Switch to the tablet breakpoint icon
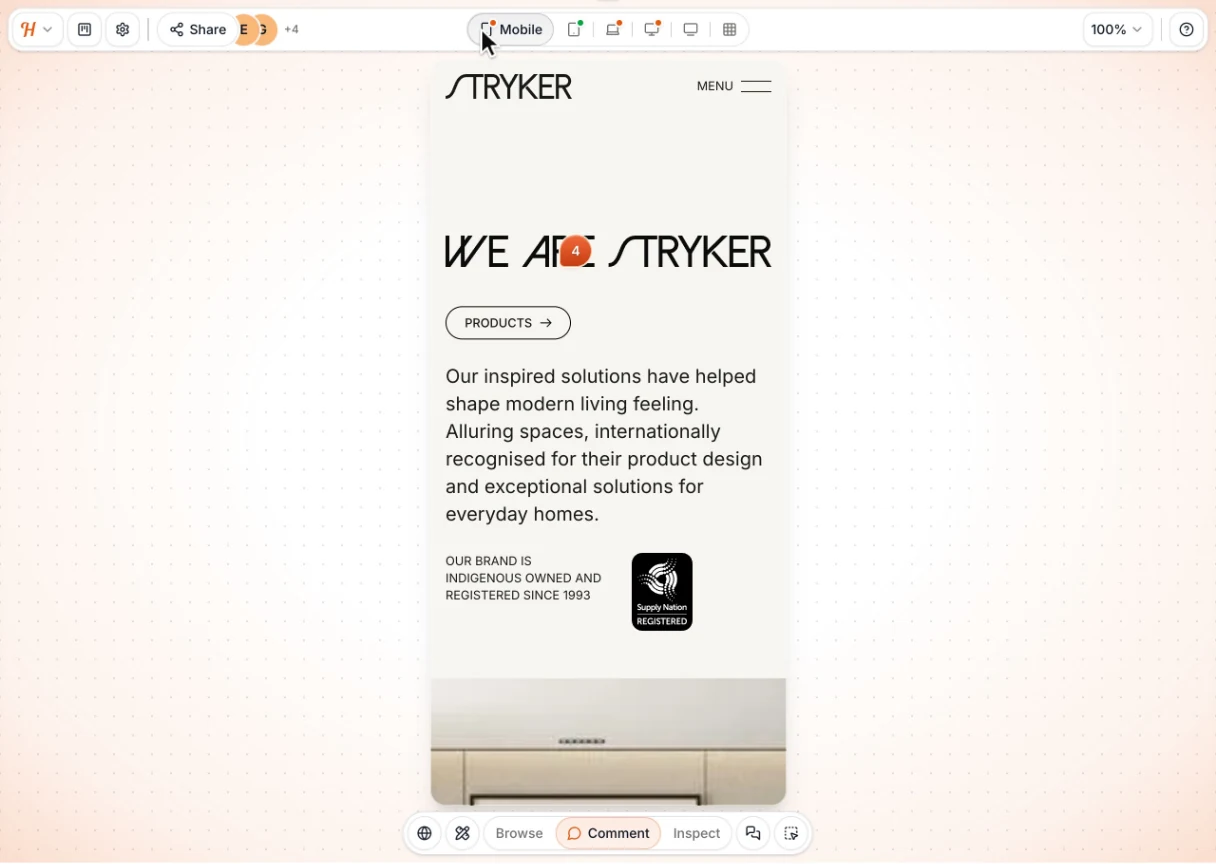This screenshot has width=1216, height=864. tap(575, 30)
